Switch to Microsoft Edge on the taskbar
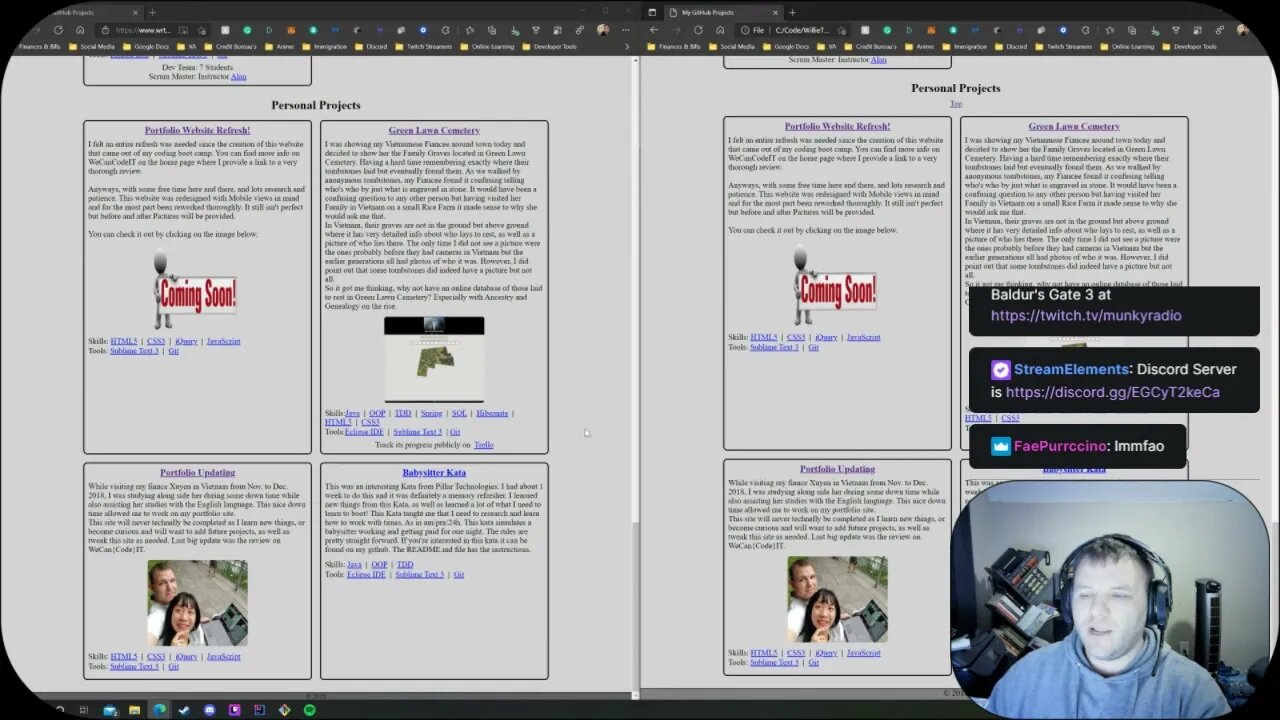The width and height of the screenshot is (1280, 720). 160,710
